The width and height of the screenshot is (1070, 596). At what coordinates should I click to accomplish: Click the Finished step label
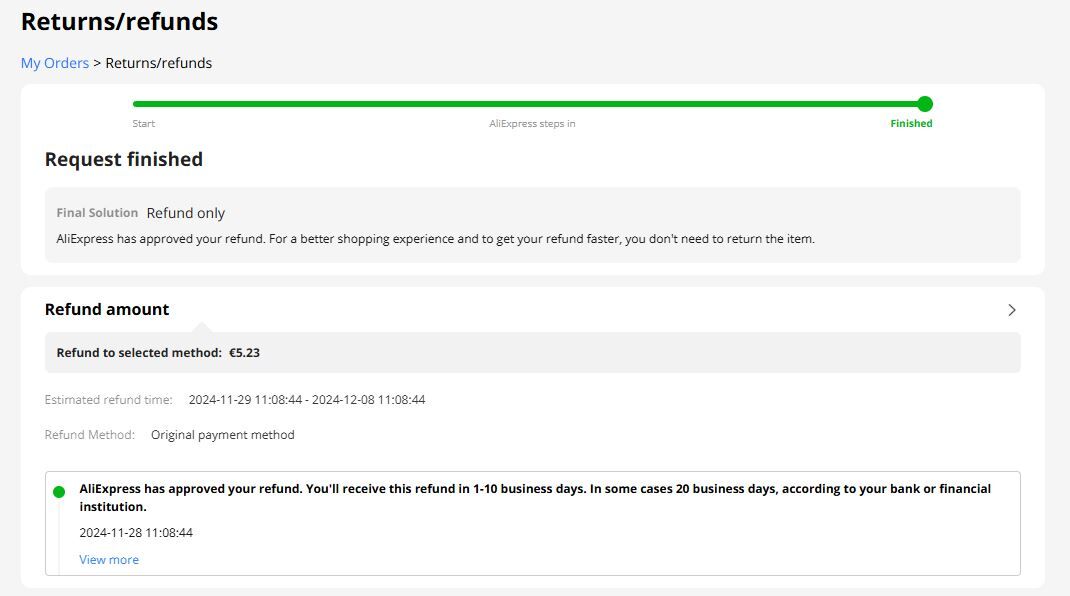click(911, 124)
